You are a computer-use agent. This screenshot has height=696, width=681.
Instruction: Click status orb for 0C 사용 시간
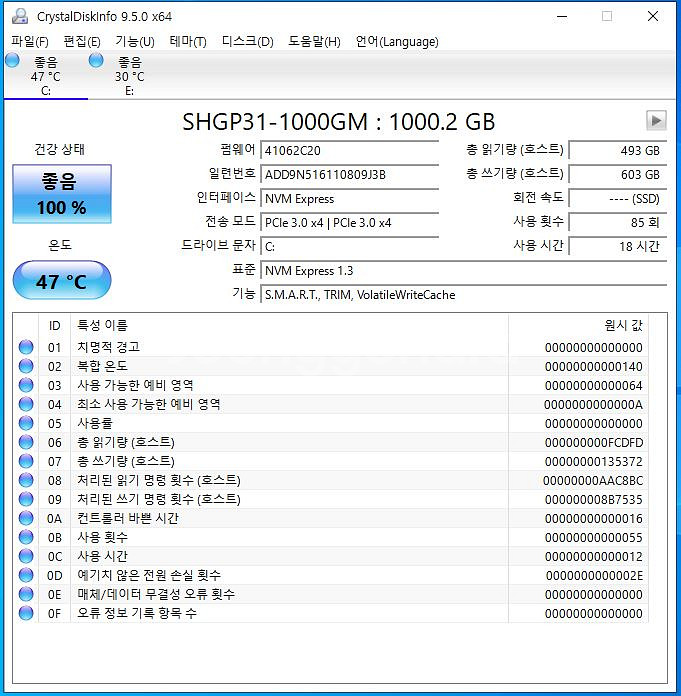[x=26, y=556]
